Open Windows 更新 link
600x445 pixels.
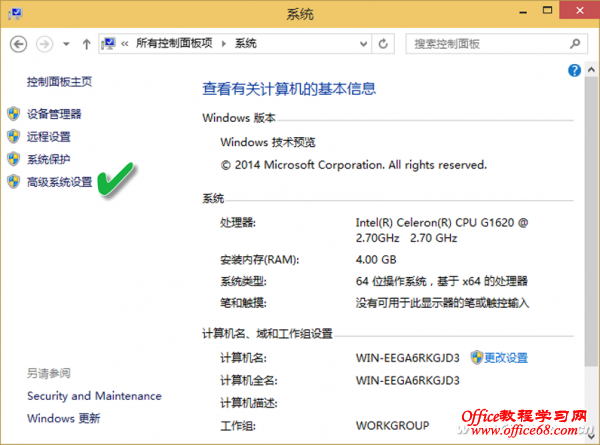64,418
